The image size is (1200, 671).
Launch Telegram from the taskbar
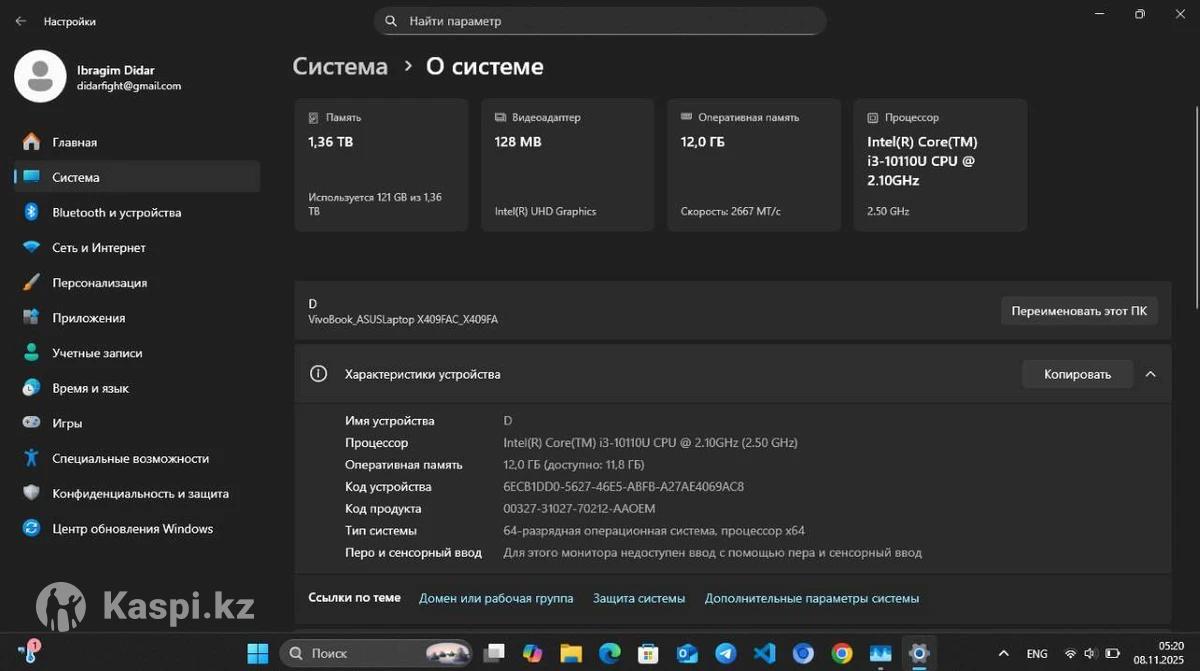[x=726, y=653]
